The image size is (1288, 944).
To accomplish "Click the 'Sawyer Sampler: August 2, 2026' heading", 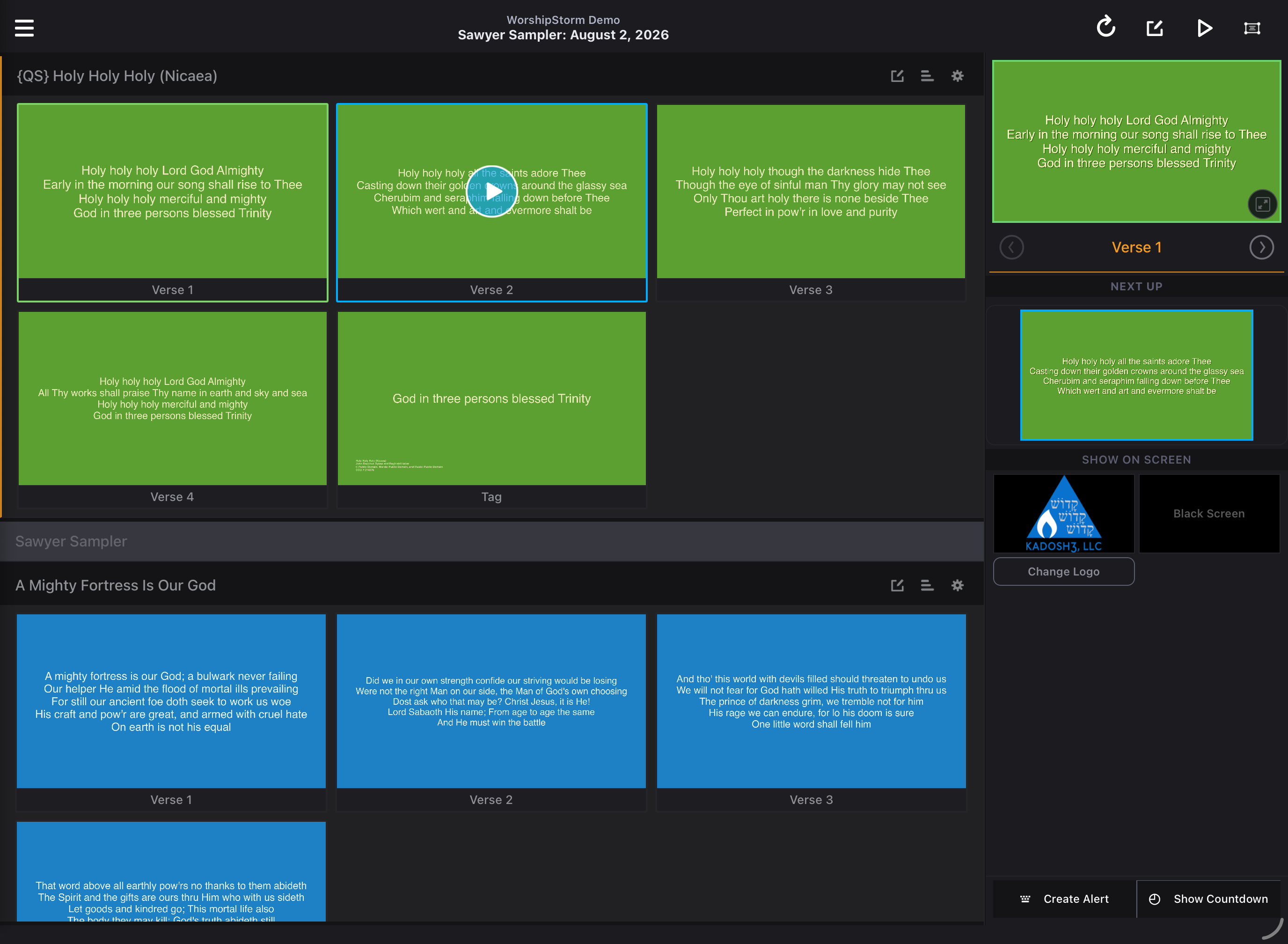I will click(563, 35).
